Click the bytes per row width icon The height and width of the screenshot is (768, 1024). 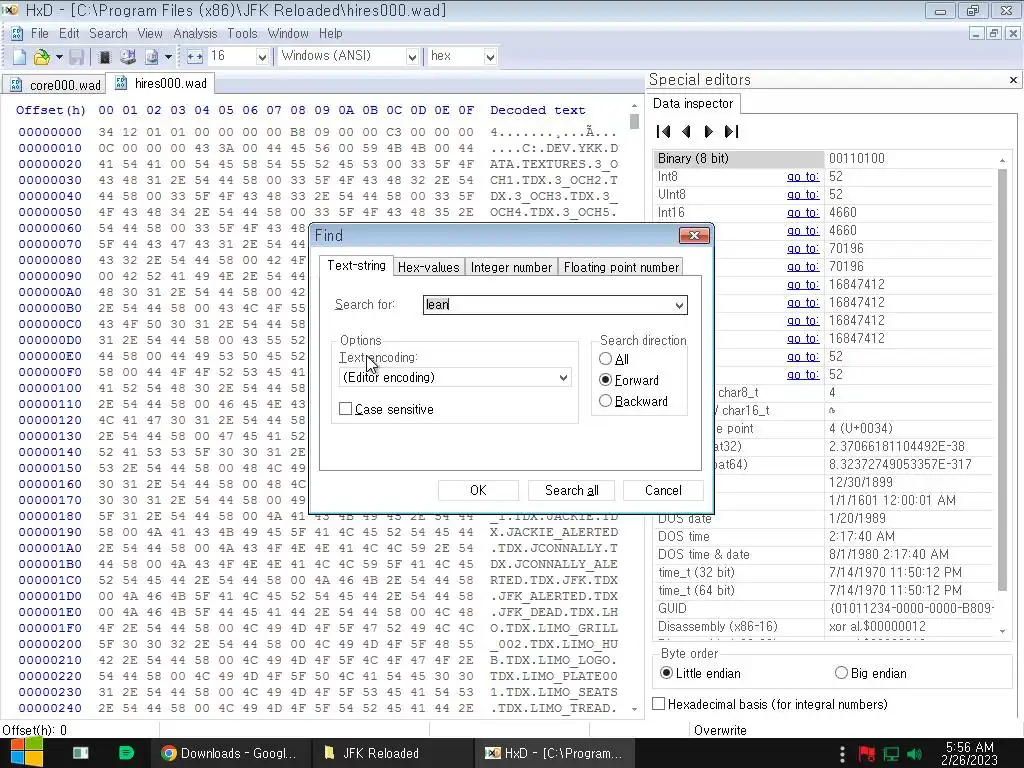click(195, 57)
